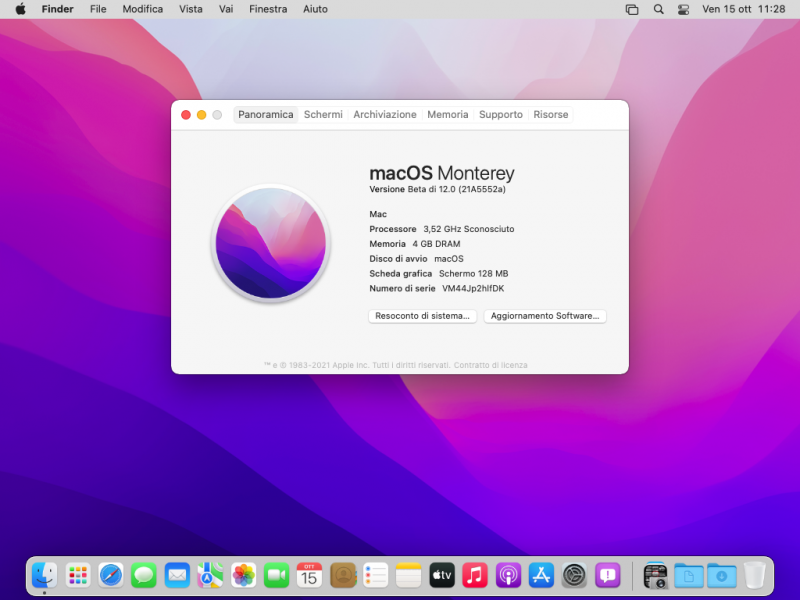Open Launchpad
The width and height of the screenshot is (800, 600).
(78, 575)
